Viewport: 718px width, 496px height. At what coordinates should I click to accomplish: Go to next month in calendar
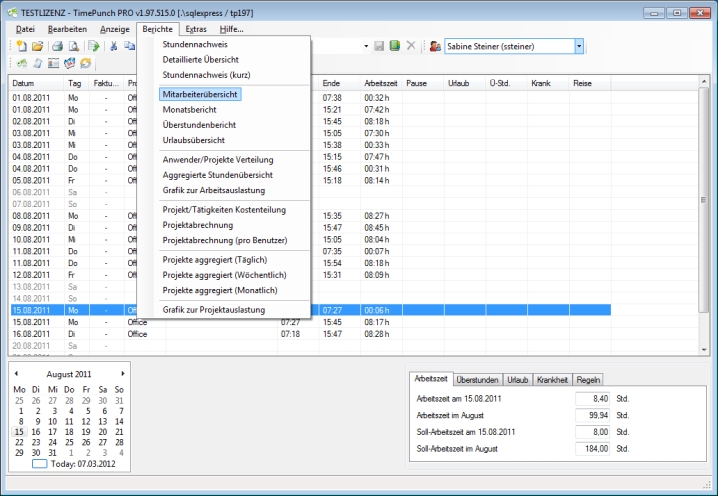[123, 373]
